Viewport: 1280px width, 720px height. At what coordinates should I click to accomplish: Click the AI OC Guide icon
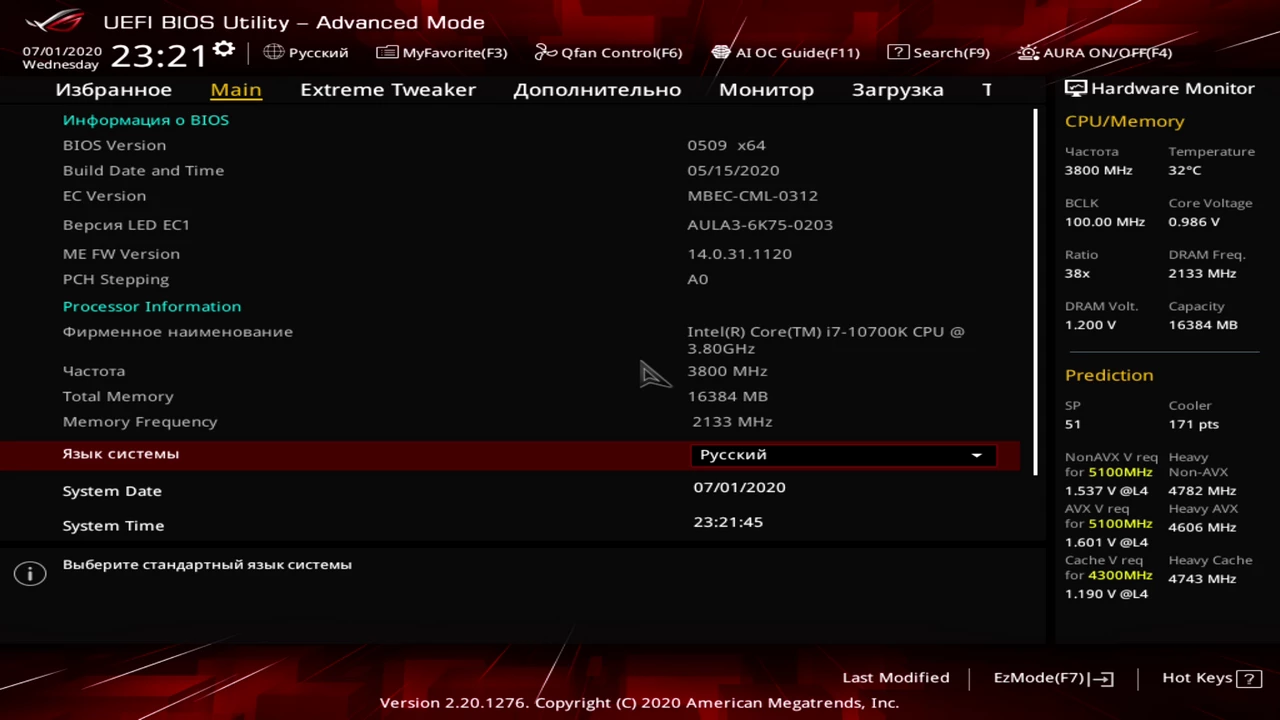pyautogui.click(x=721, y=52)
